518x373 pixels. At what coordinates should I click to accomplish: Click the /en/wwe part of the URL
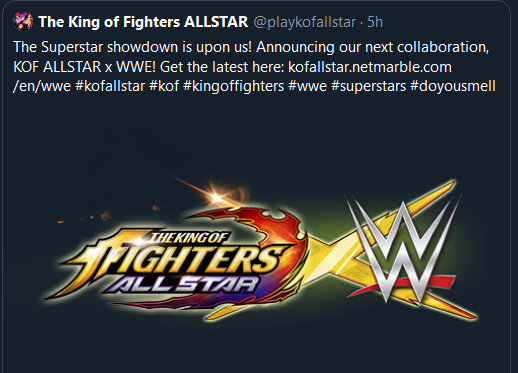tap(42, 86)
